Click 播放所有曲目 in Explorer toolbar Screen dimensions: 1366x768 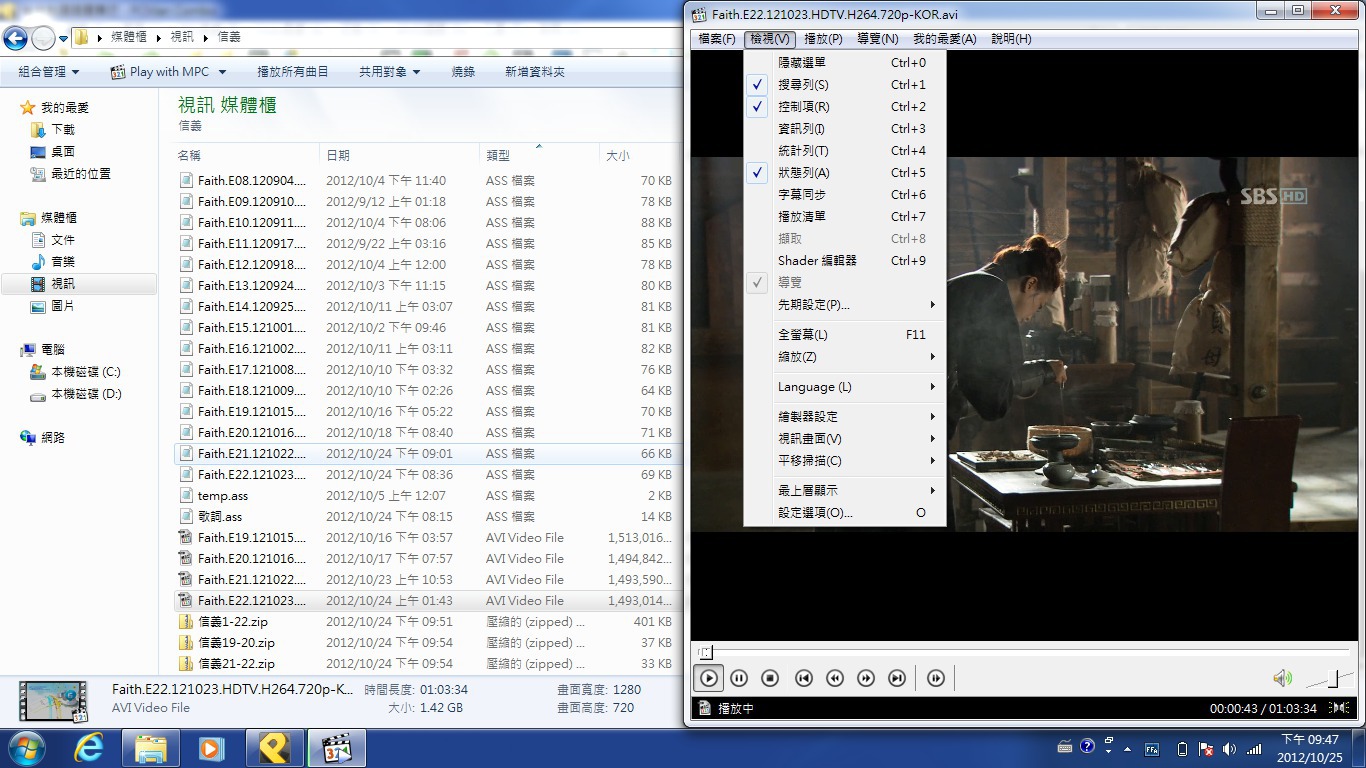pos(293,72)
